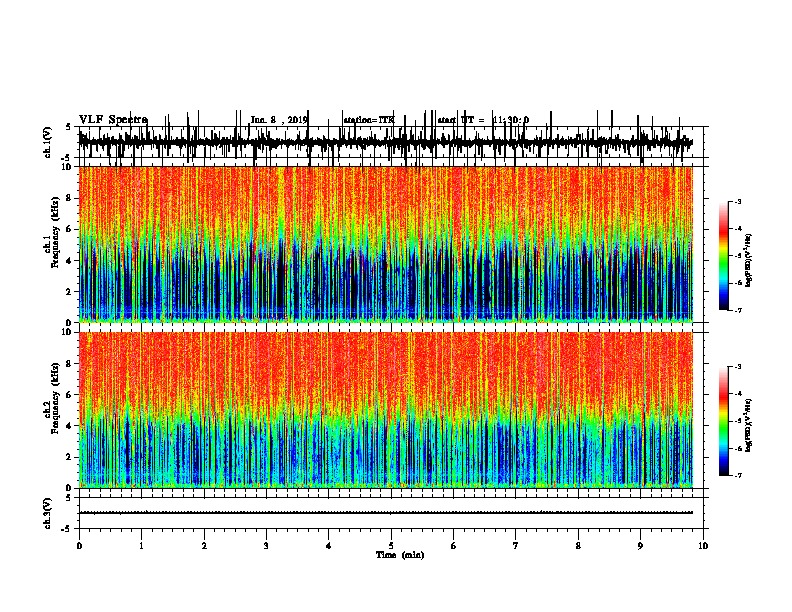Click the ch.3(V) axis label
Viewport: 792px width, 612px height.
click(48, 513)
